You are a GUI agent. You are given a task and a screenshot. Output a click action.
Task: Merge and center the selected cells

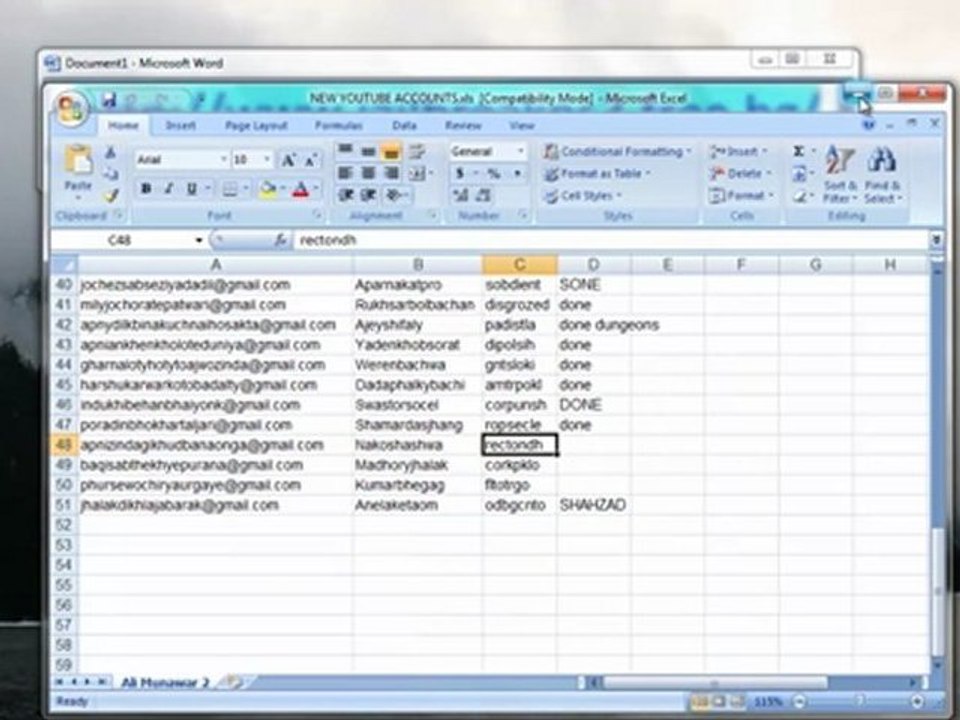(416, 173)
